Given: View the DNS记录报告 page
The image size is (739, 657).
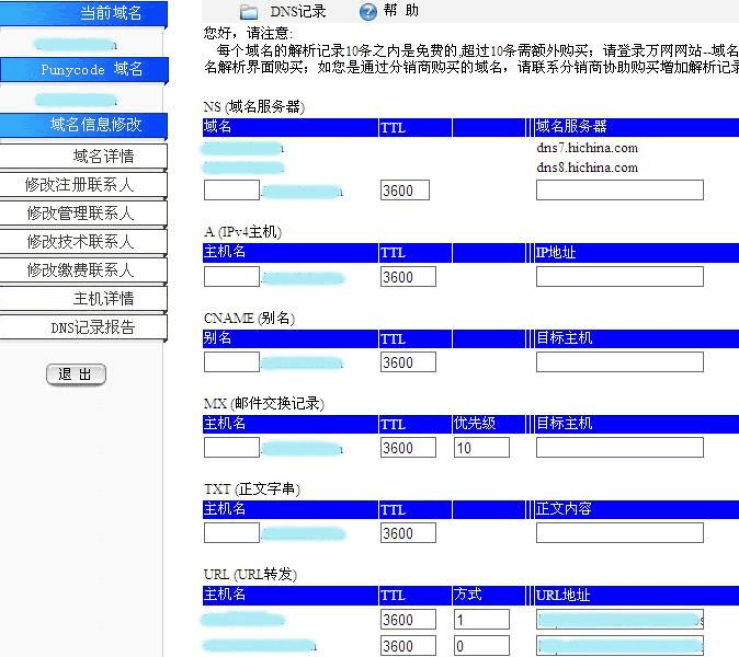Looking at the screenshot, I should pyautogui.click(x=84, y=327).
